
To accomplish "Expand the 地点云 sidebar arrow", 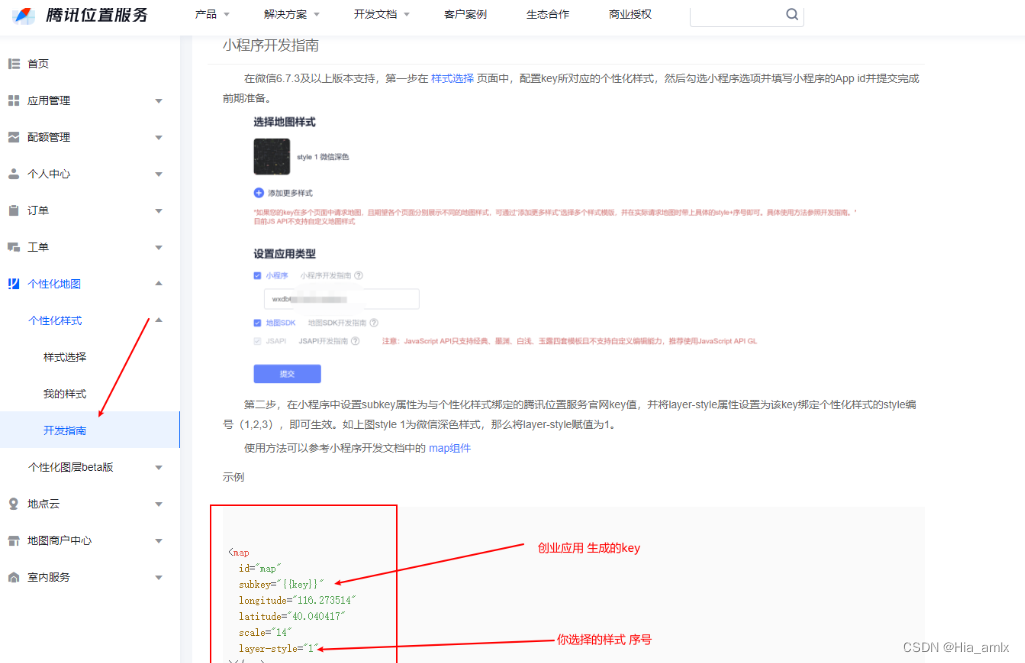I will click(158, 504).
